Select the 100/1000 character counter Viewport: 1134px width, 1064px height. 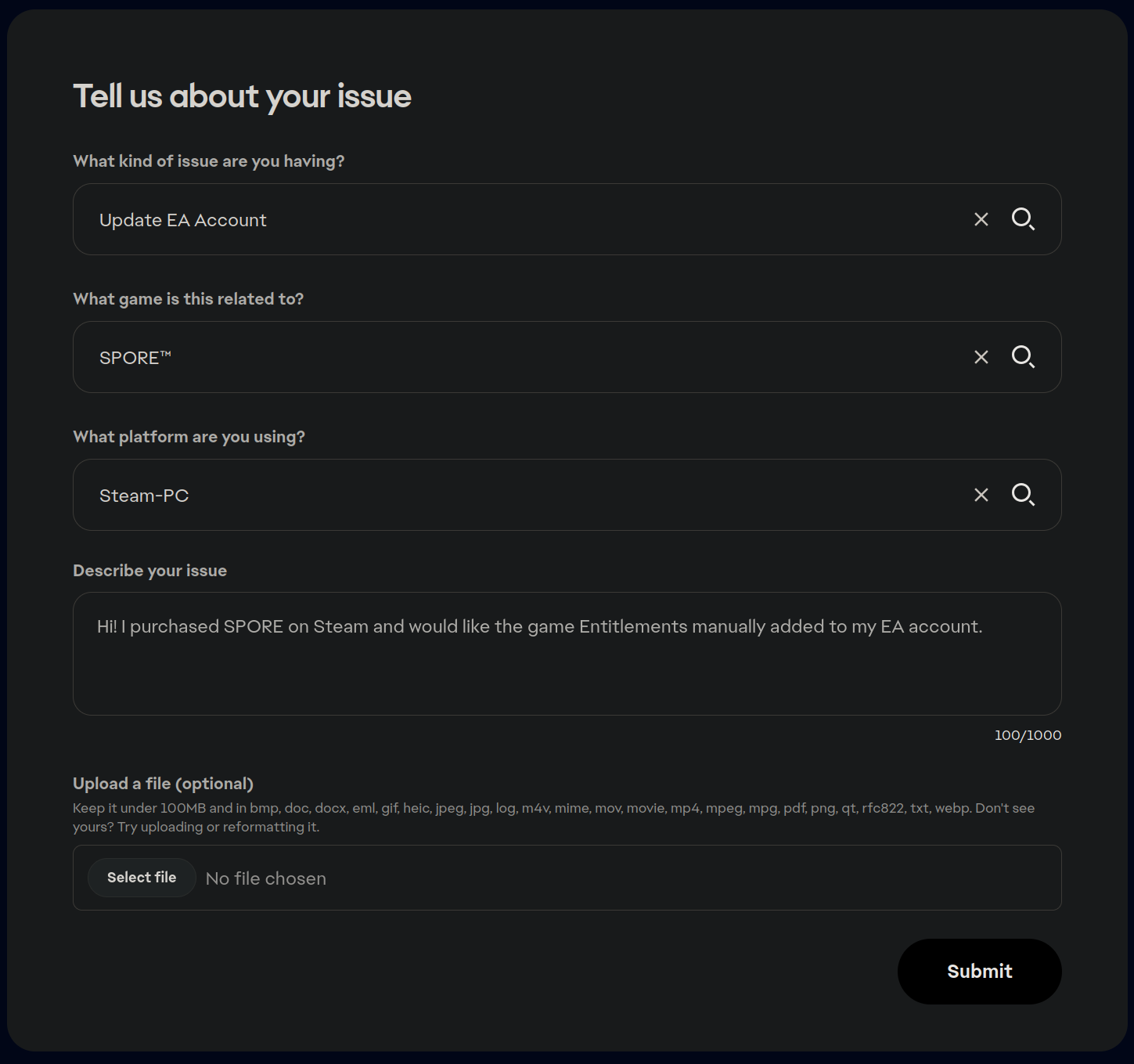1028,735
